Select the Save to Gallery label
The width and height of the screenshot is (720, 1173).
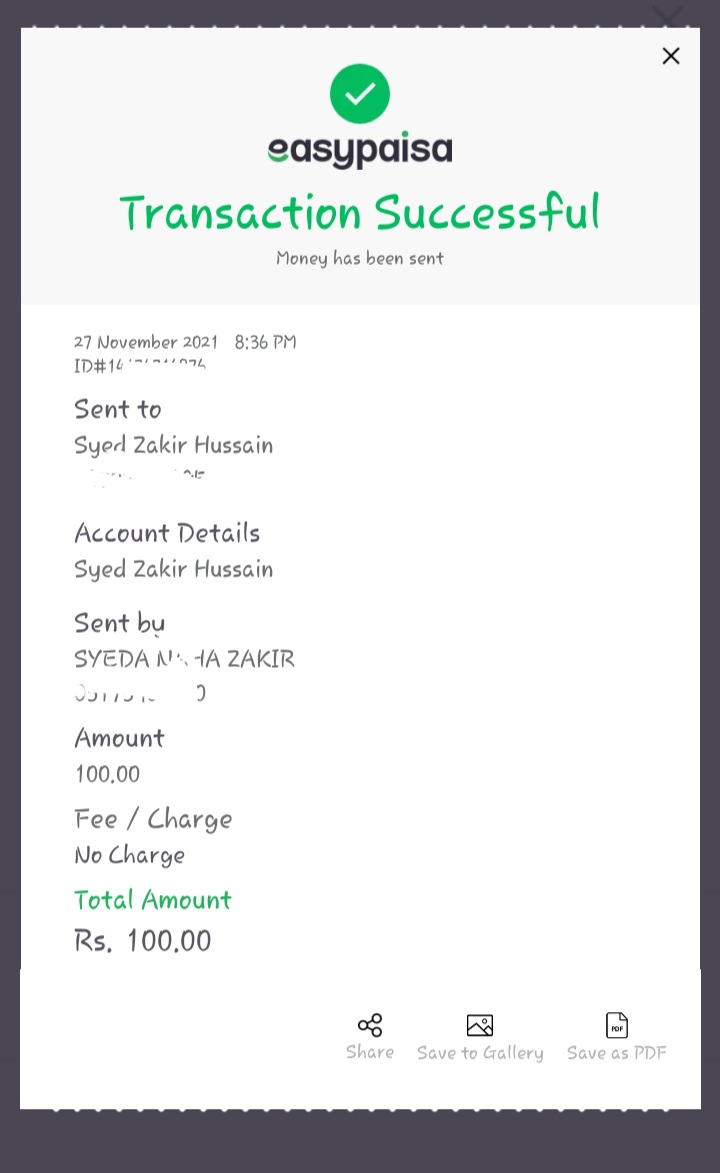(480, 1053)
